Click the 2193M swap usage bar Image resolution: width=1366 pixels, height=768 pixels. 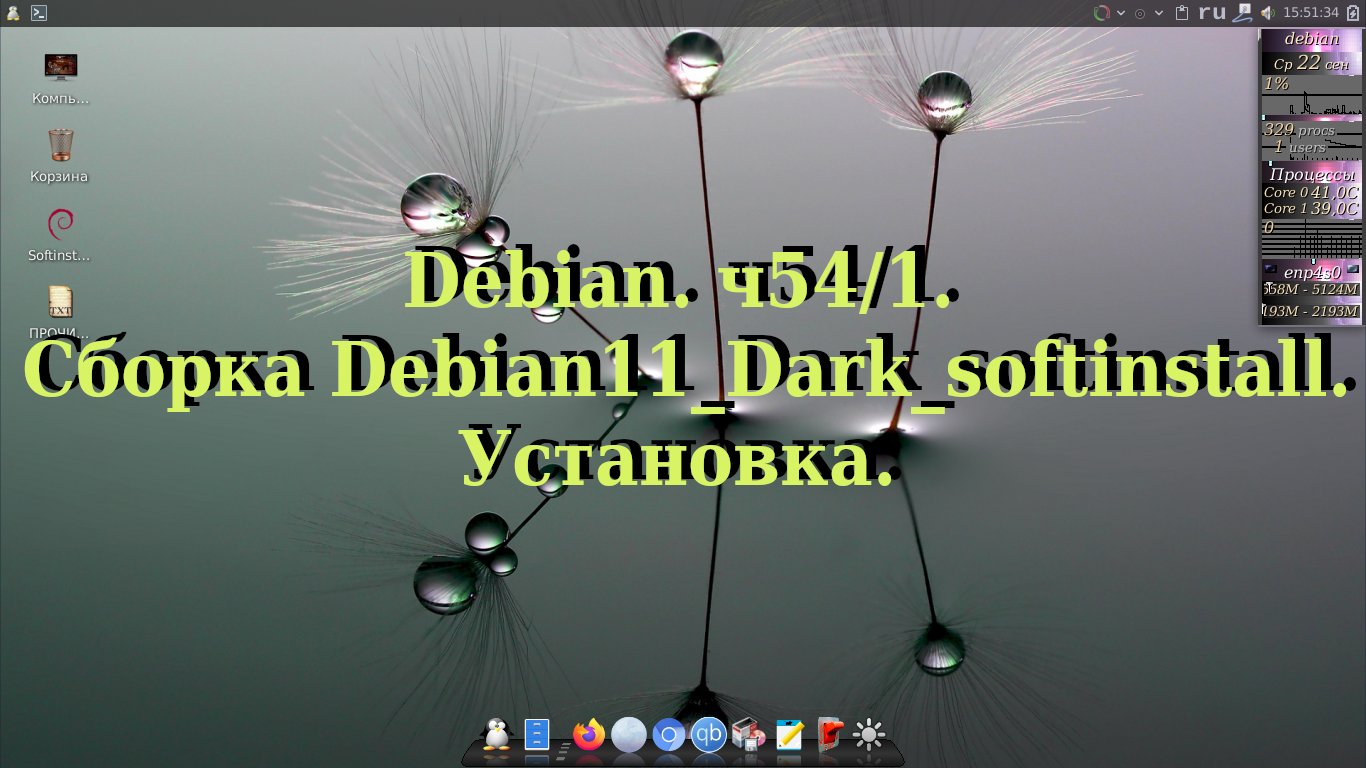click(x=1311, y=311)
